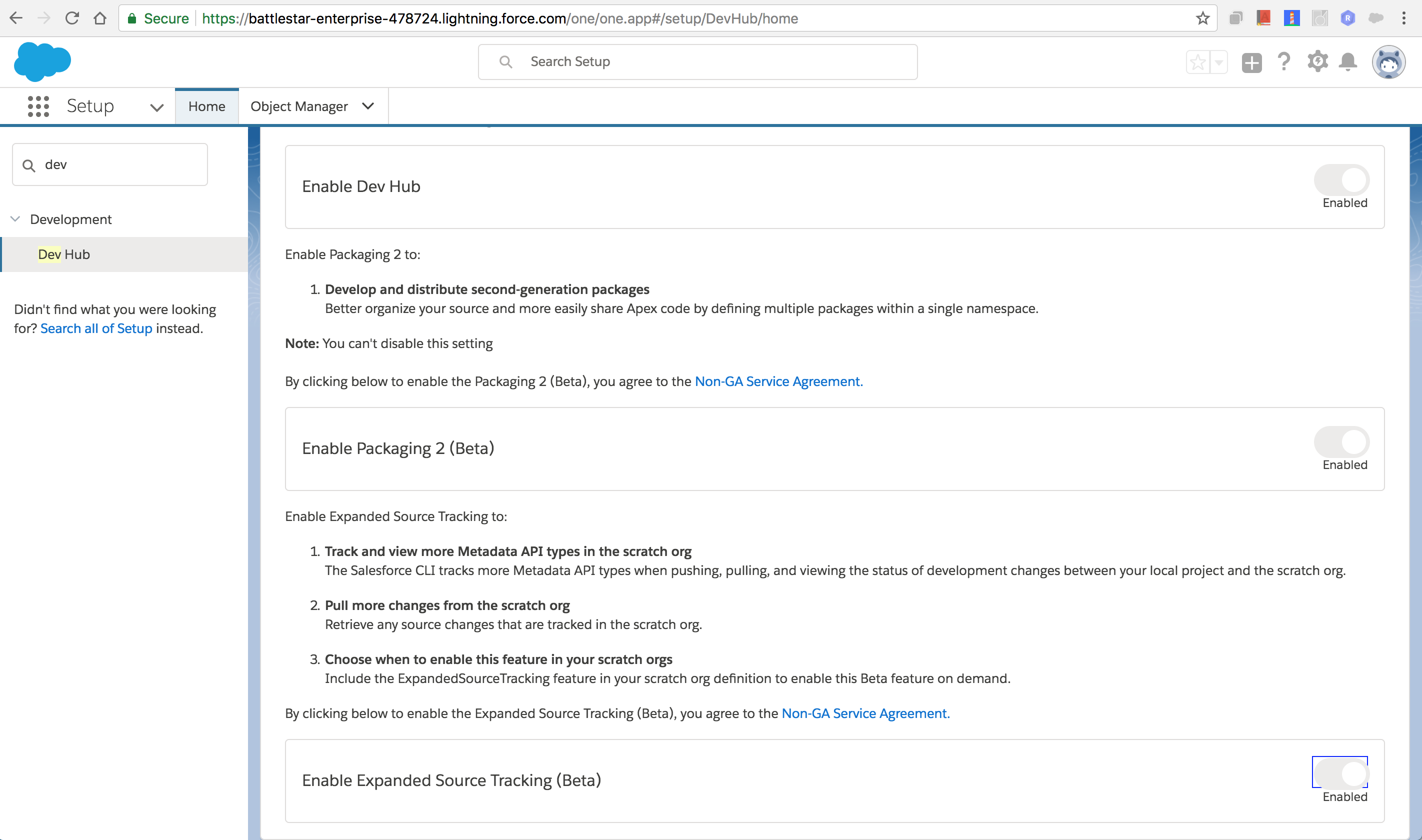
Task: Click the Salesforce cloud logo
Action: [42, 61]
